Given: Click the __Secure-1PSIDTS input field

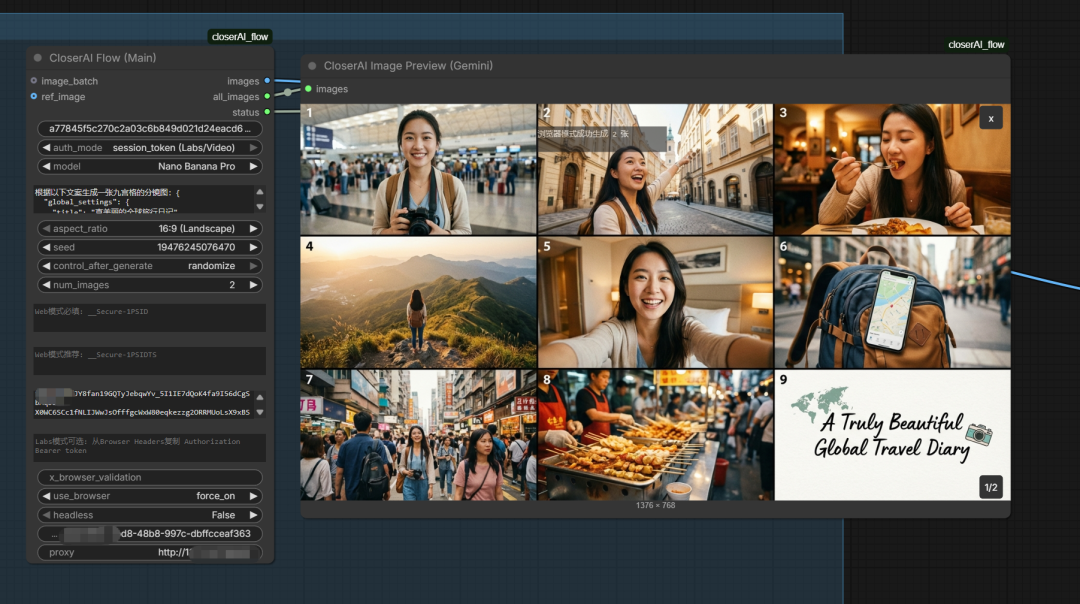Looking at the screenshot, I should pos(149,361).
